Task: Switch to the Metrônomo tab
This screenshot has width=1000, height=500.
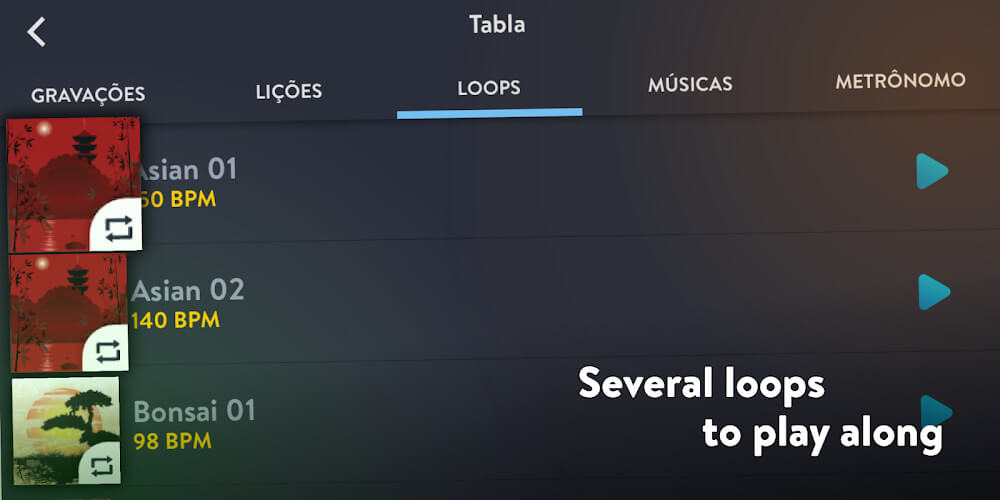Action: tap(901, 80)
